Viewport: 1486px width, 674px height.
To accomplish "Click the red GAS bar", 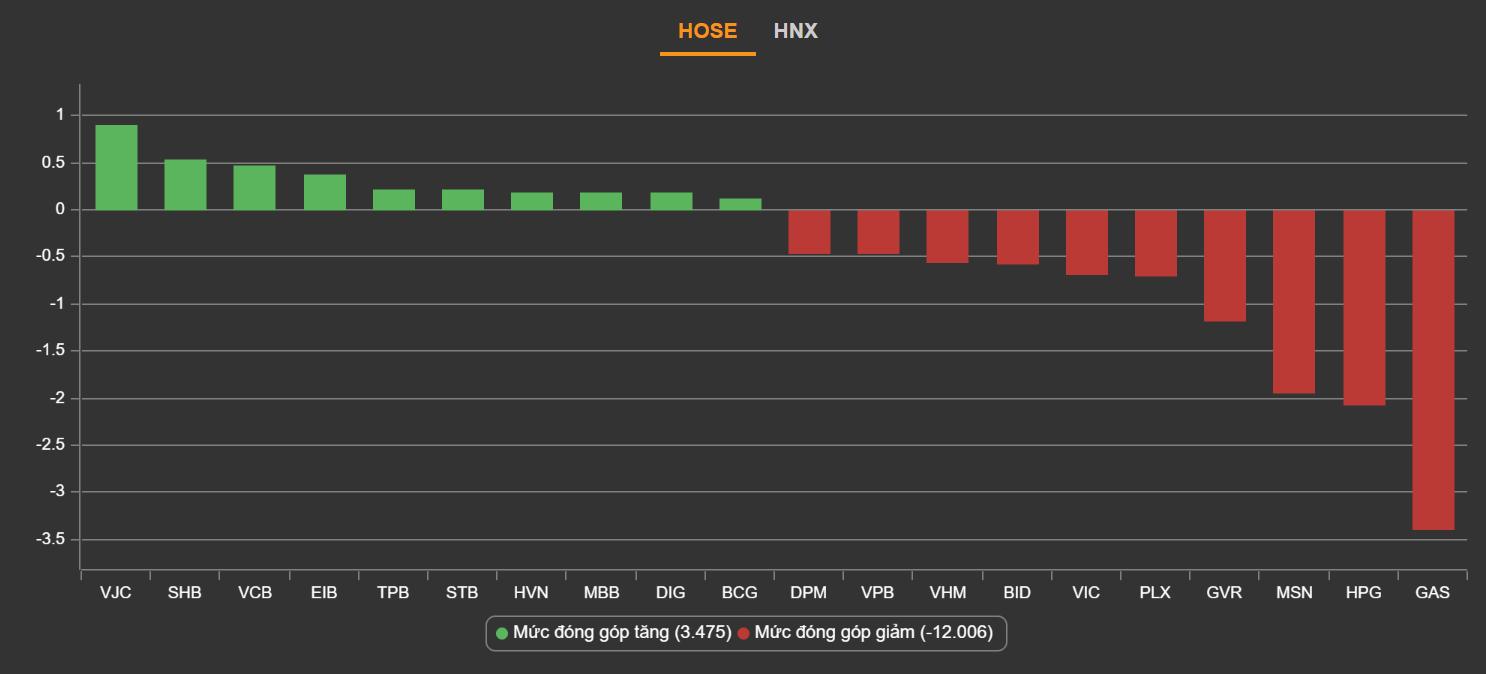I will 1433,370.
